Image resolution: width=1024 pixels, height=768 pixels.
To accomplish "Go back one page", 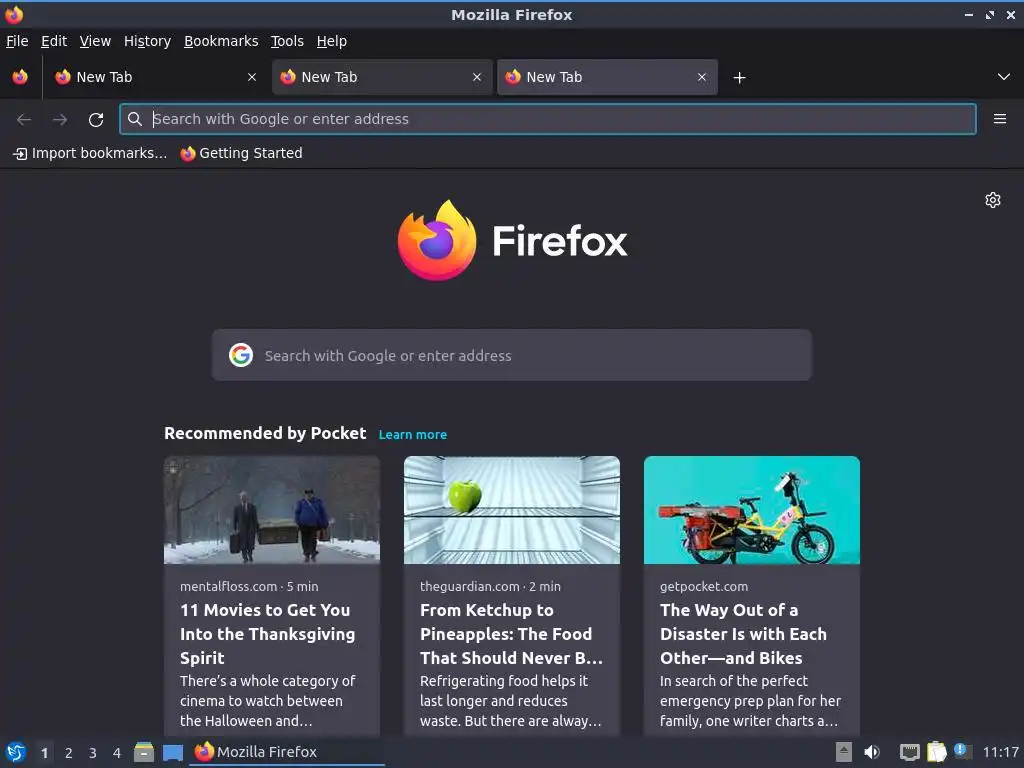I will 24,120.
